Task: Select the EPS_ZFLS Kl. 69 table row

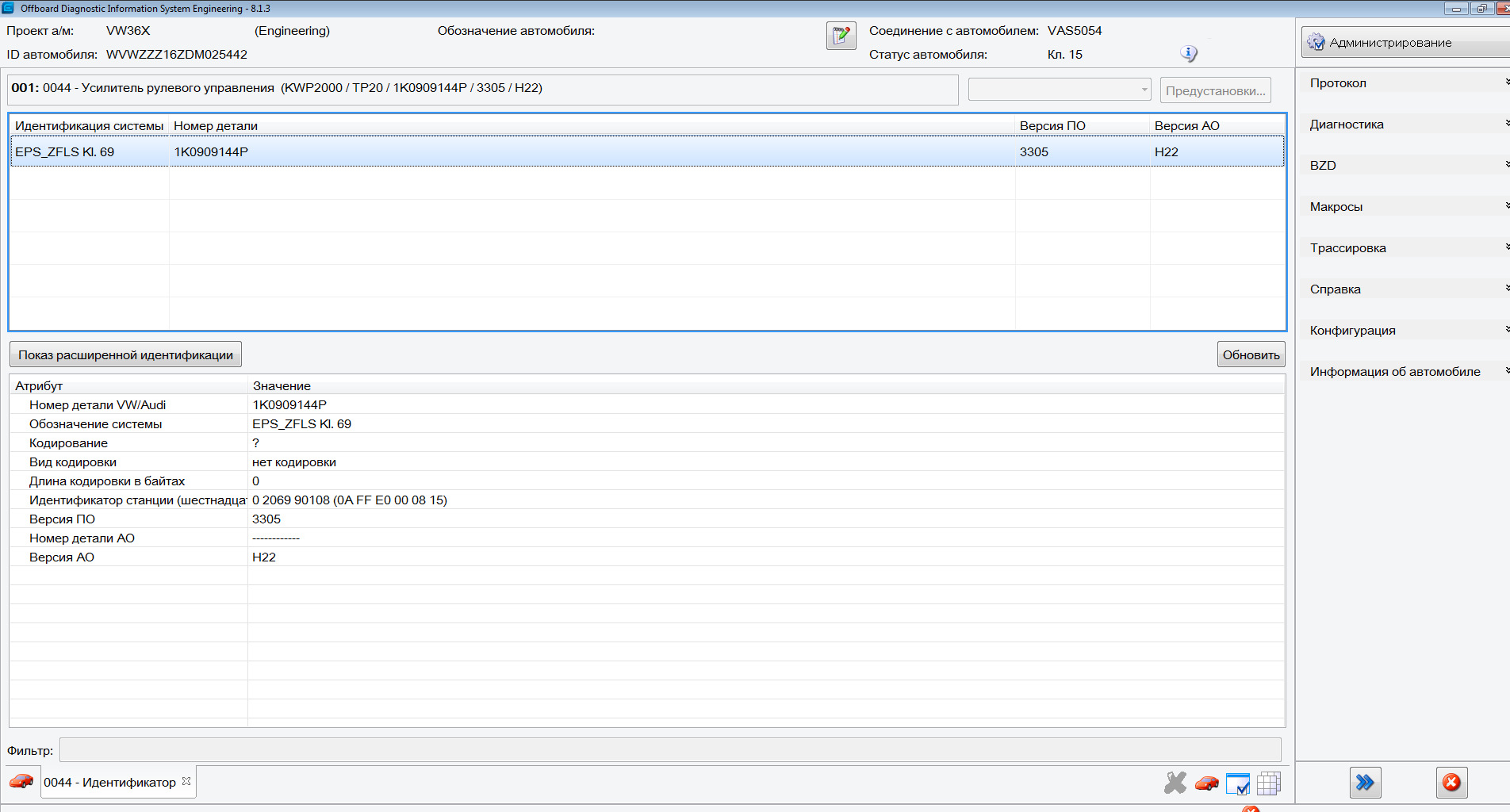Action: [647, 151]
